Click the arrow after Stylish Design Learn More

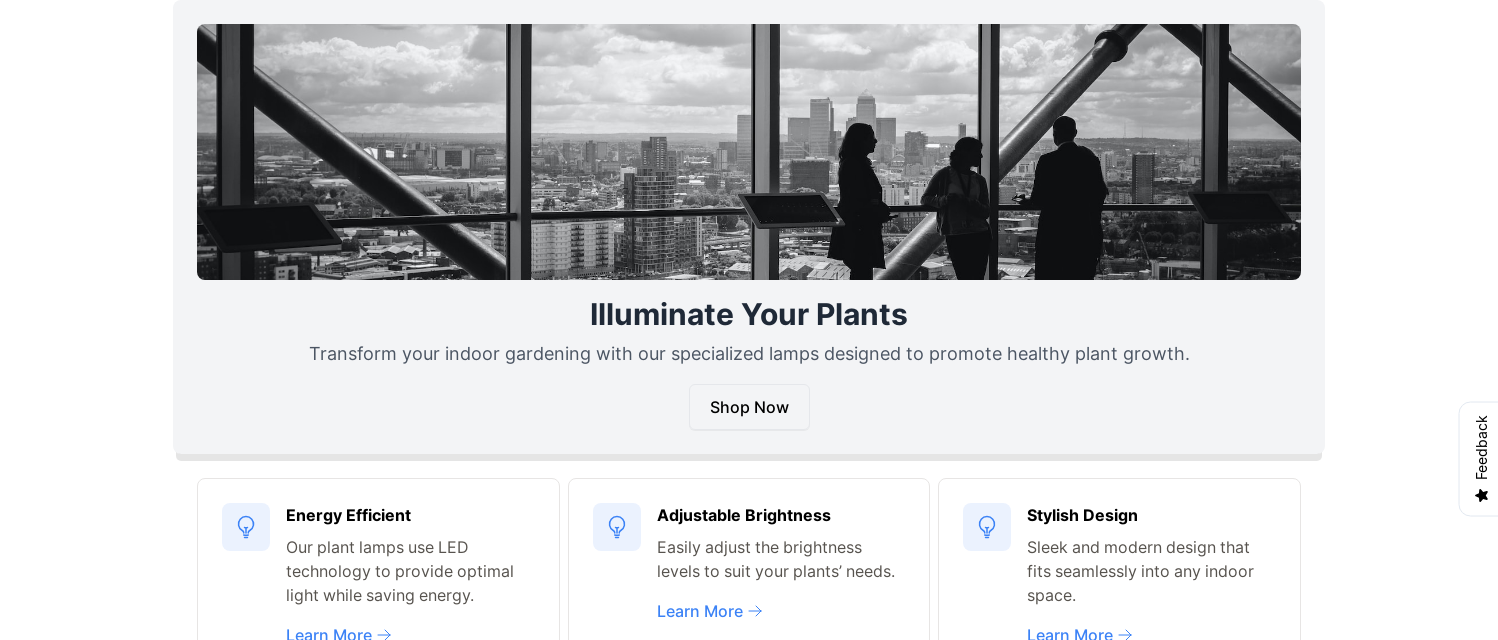coord(1126,634)
